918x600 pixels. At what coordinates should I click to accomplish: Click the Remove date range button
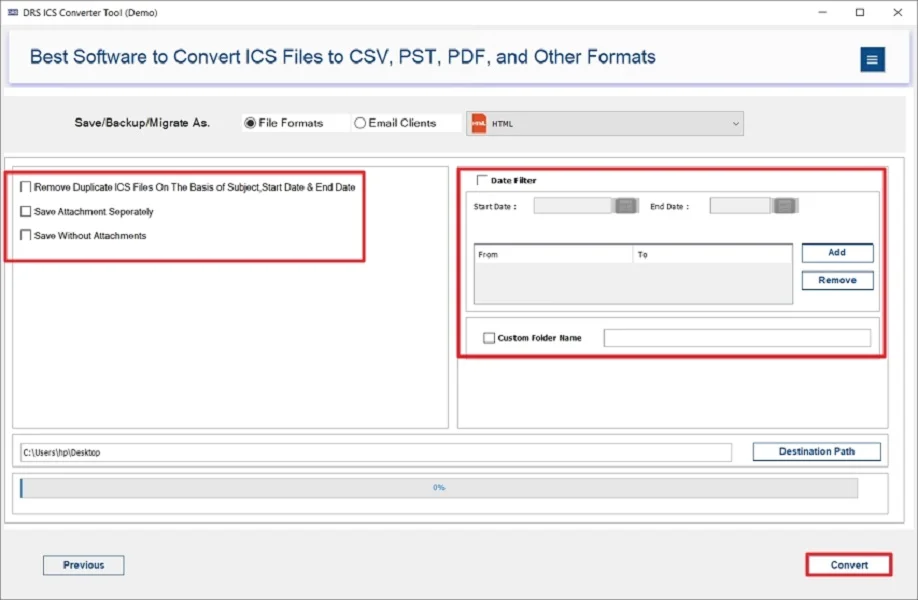click(837, 280)
